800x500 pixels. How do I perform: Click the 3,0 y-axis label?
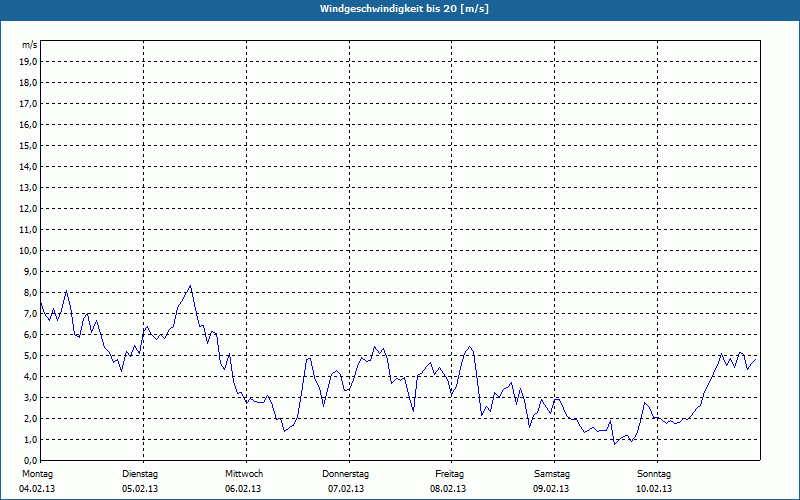click(30, 397)
